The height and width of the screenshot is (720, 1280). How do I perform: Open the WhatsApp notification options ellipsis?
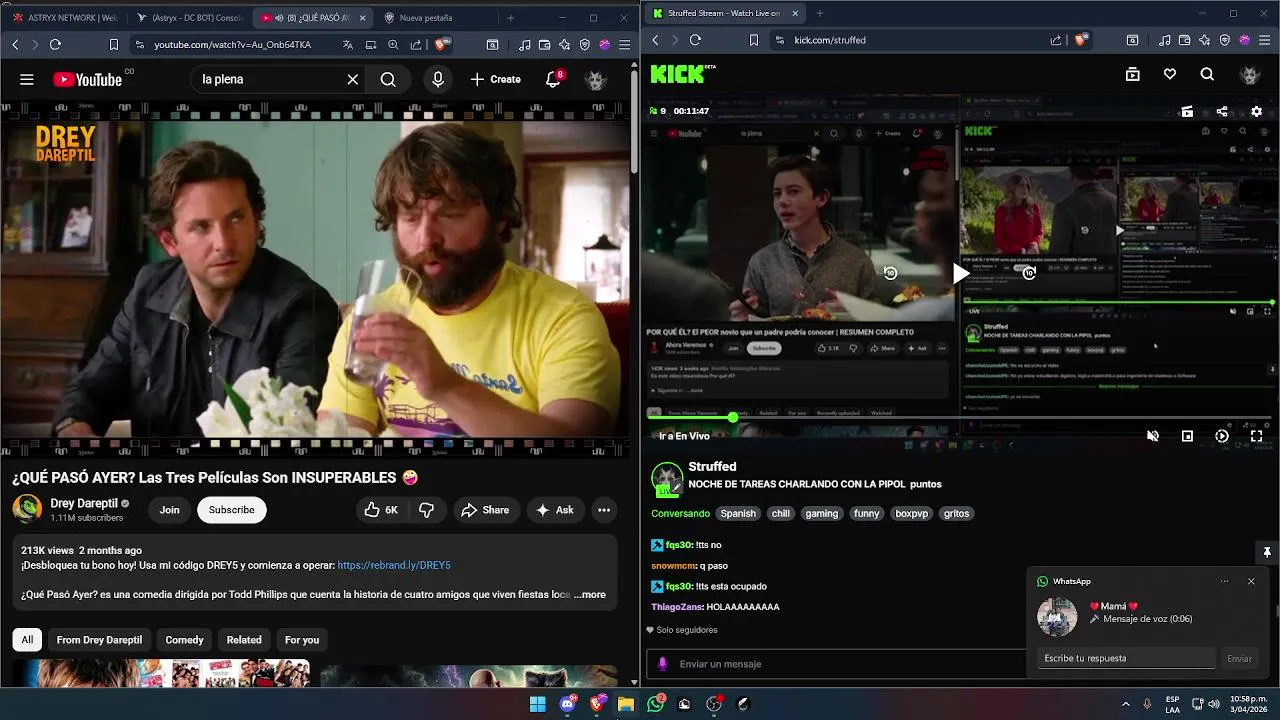tap(1224, 581)
